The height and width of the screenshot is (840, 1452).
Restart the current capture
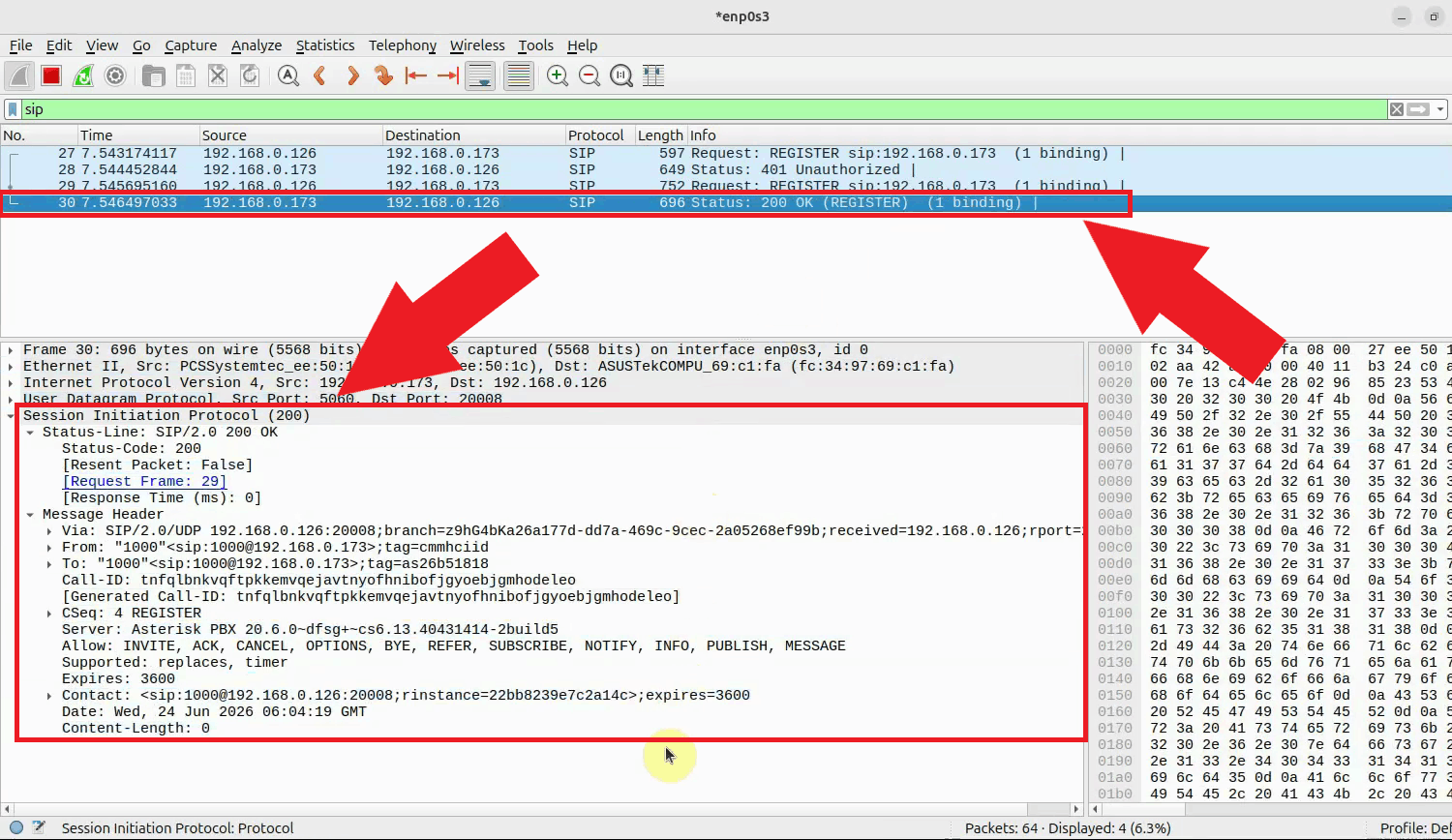point(83,75)
